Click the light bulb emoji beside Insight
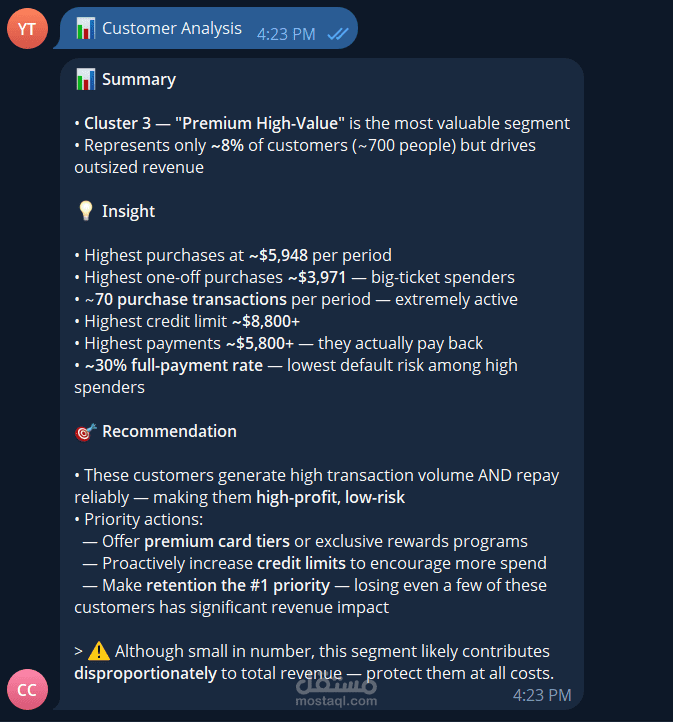Viewport: 673px width, 722px height. [x=86, y=211]
